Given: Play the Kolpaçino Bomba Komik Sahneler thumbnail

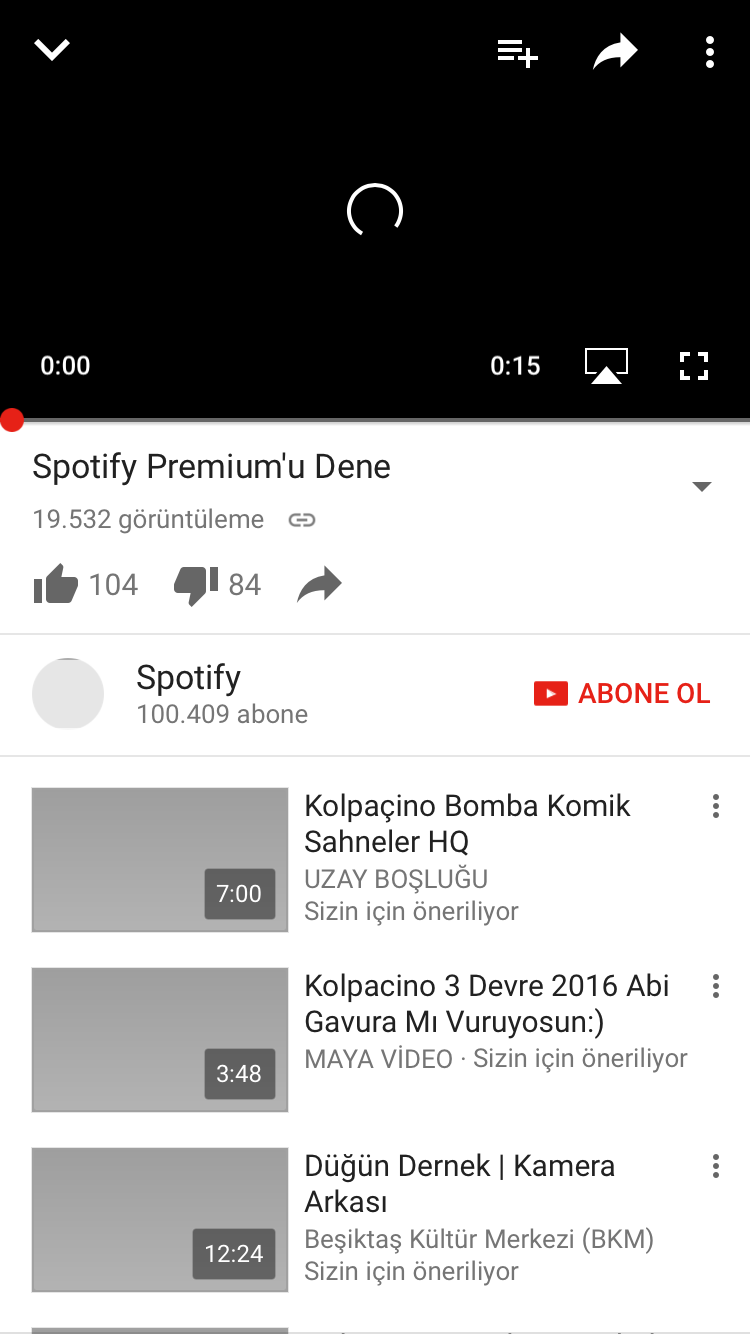Looking at the screenshot, I should coord(160,860).
